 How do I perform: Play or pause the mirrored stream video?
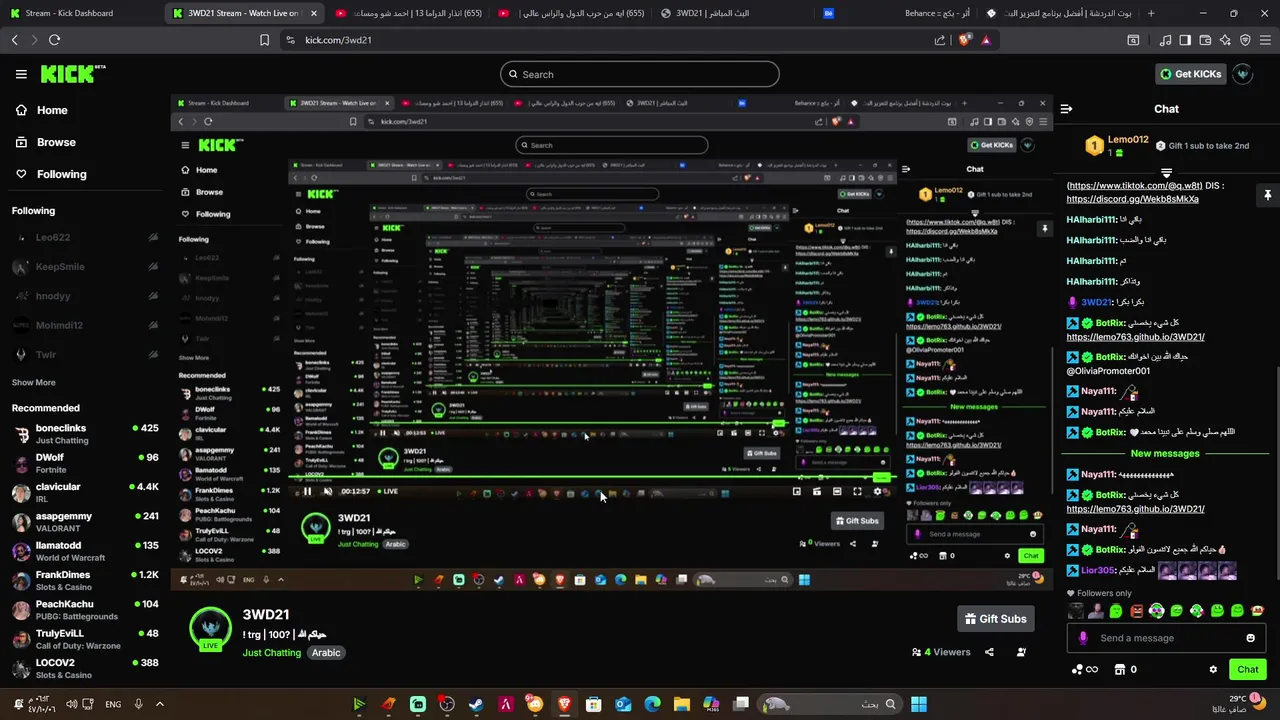[x=307, y=491]
